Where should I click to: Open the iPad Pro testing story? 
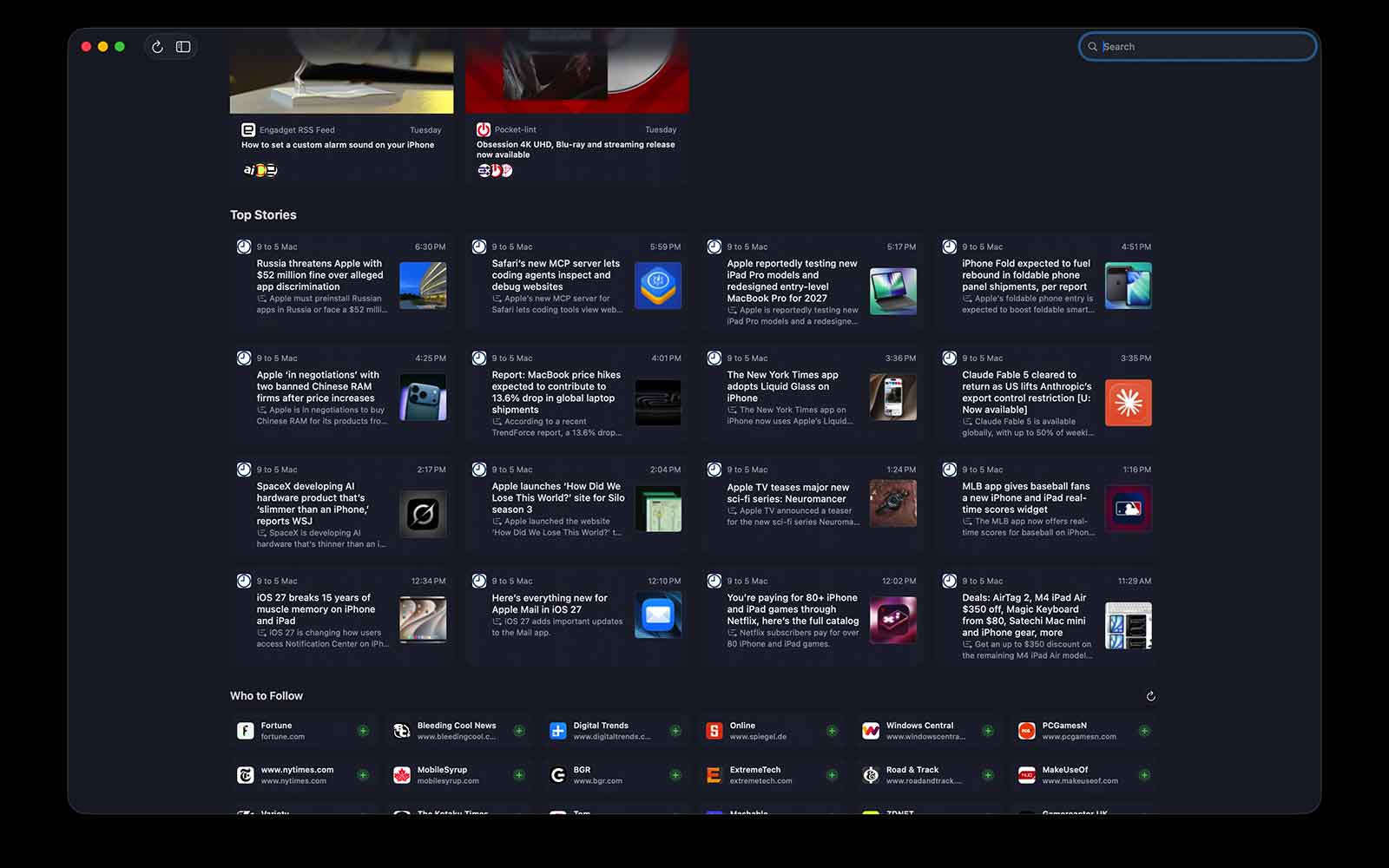812,282
